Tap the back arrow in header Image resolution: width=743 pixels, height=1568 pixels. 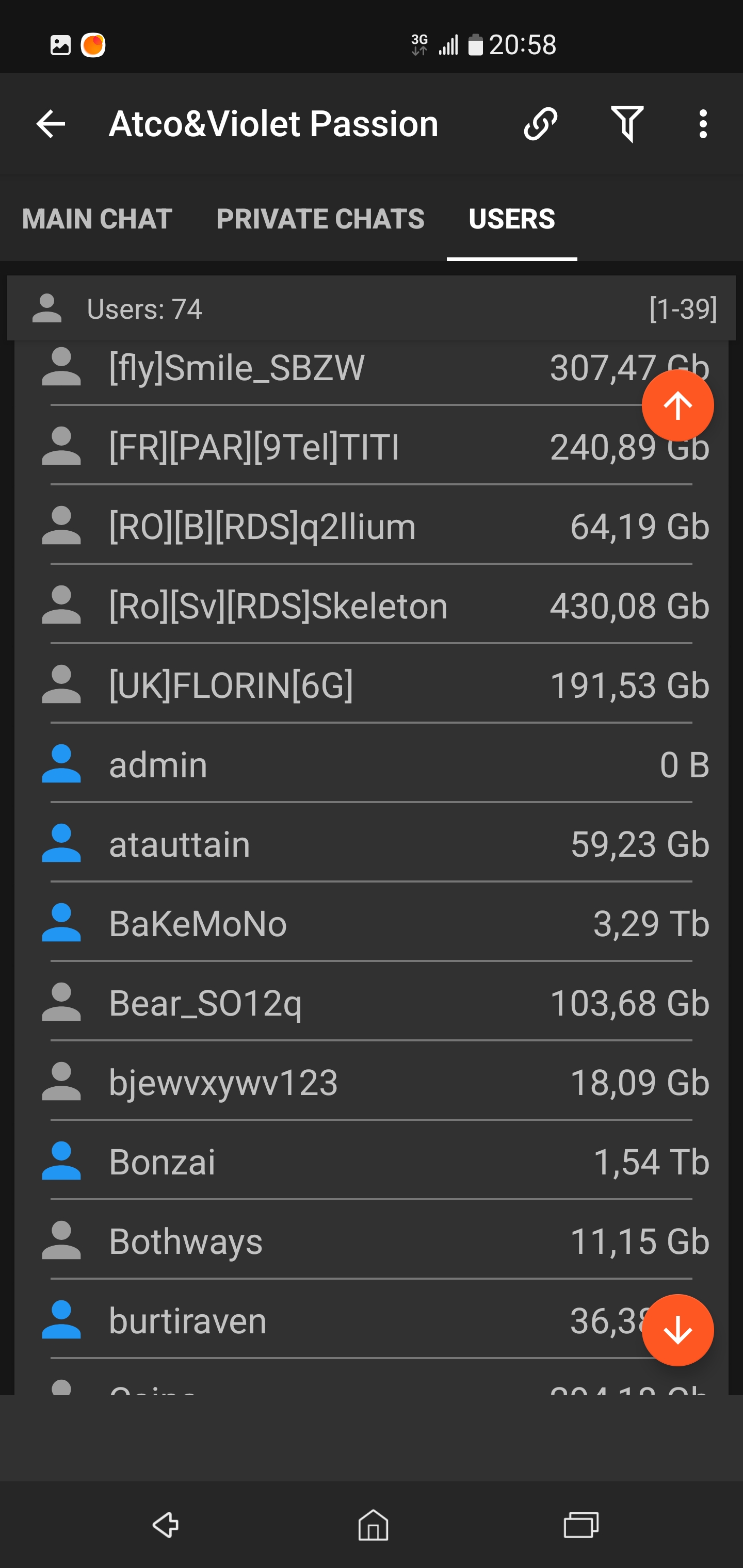(x=51, y=124)
